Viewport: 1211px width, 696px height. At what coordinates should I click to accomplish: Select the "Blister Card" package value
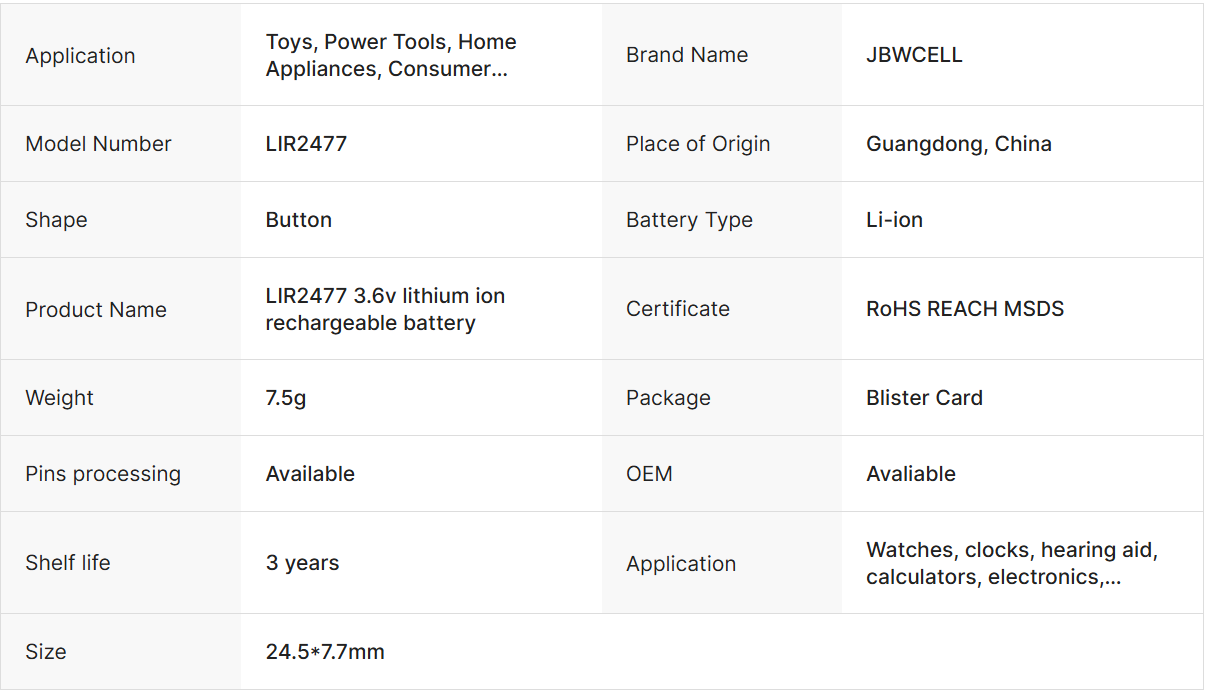pos(924,398)
